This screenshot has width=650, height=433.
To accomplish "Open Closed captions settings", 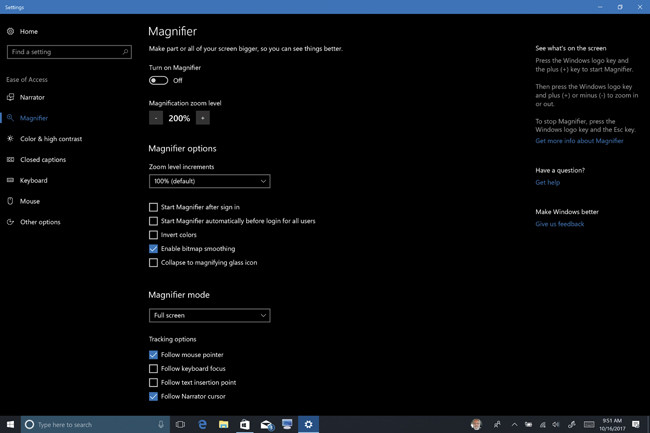I will (x=36, y=160).
